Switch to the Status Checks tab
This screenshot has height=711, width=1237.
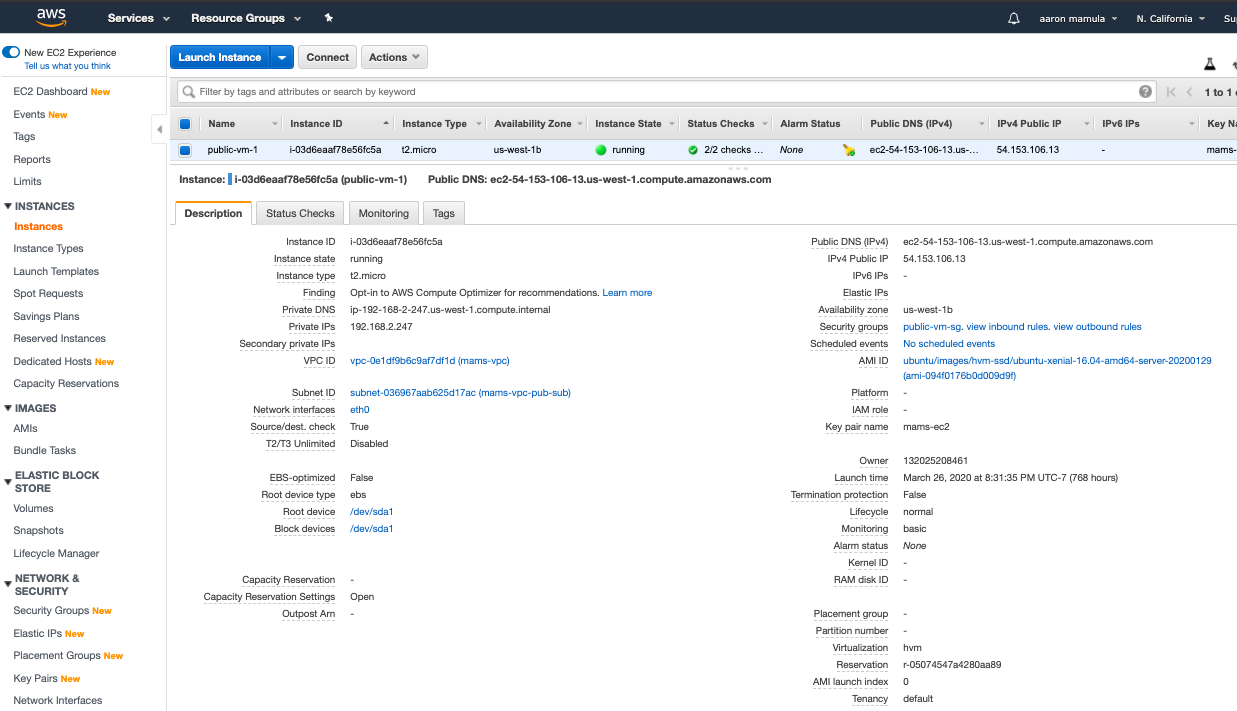(300, 213)
